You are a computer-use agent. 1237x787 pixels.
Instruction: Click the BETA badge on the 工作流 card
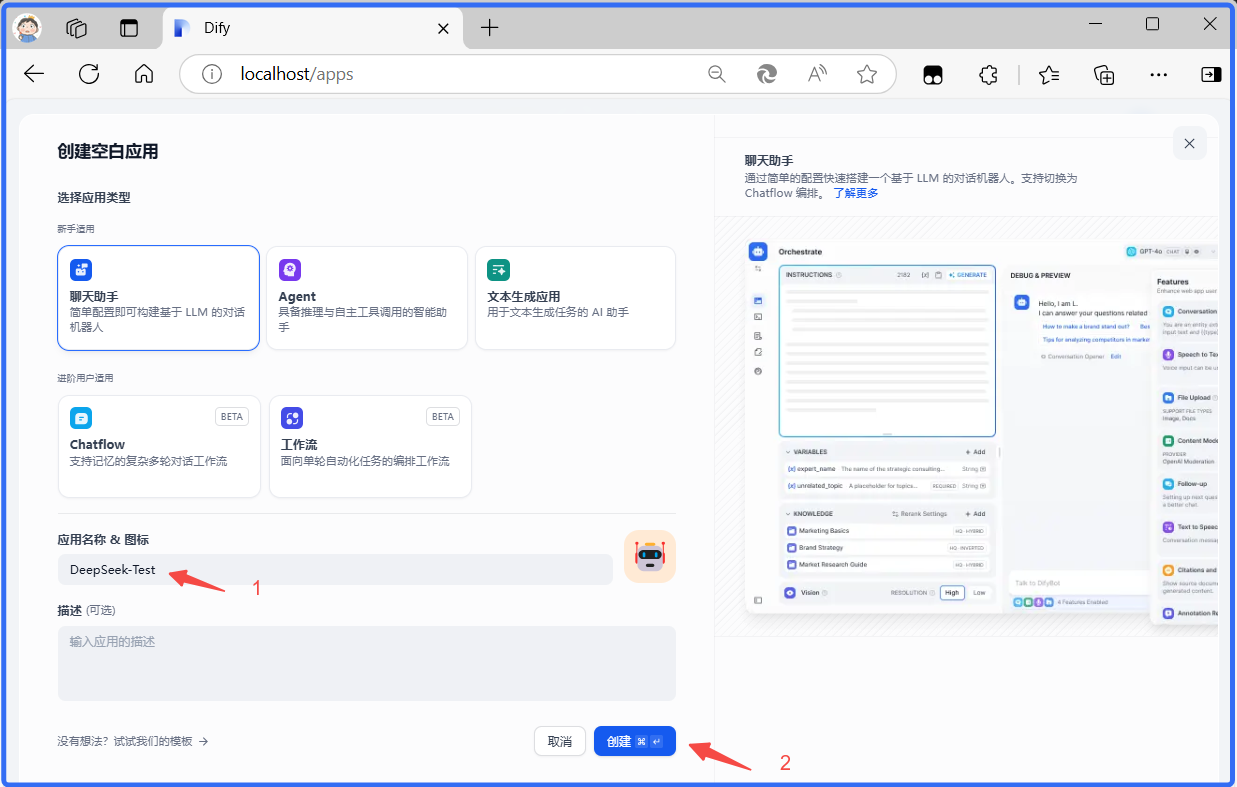443,417
